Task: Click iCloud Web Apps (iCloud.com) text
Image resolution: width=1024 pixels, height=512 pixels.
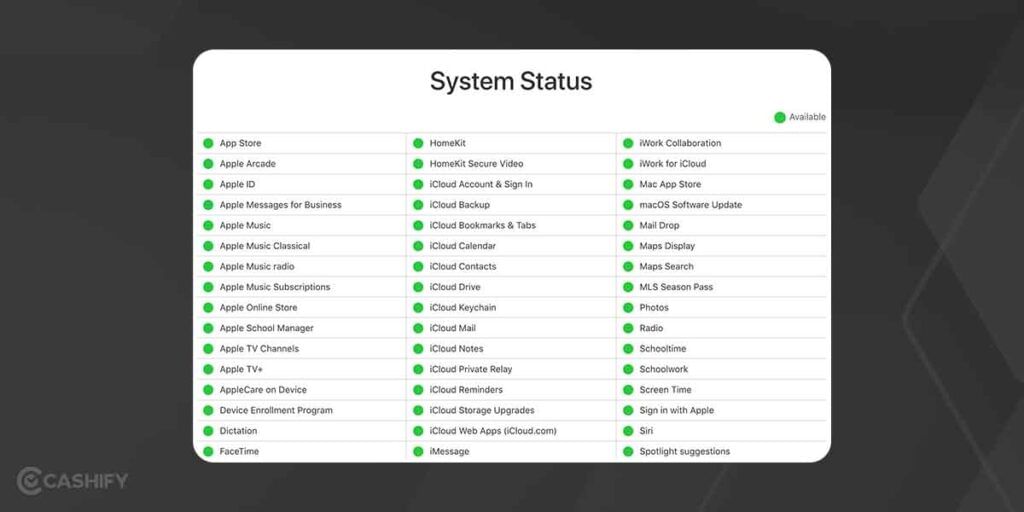Action: click(x=493, y=431)
